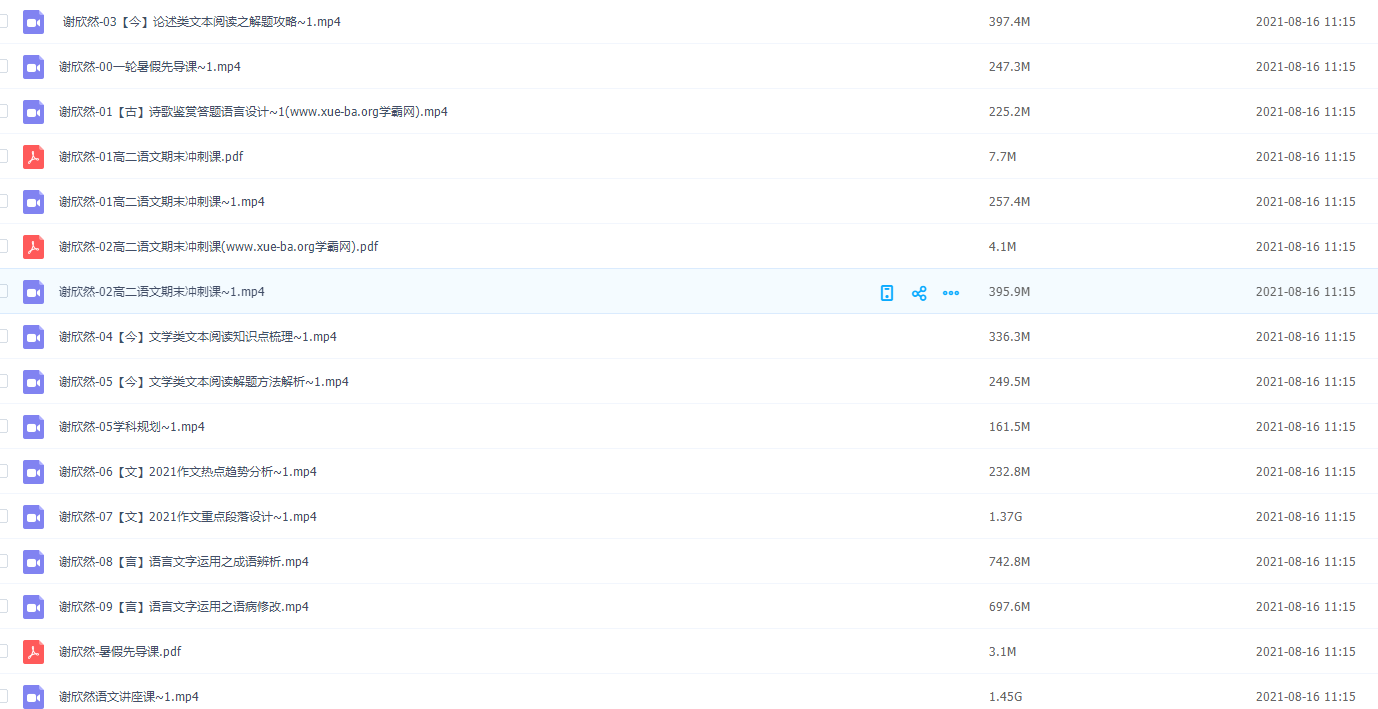Select checkbox beside 谢欣然-04 文学类文本阅读知识点梳理
Screen dimensions: 1378x709
click(x=3, y=336)
